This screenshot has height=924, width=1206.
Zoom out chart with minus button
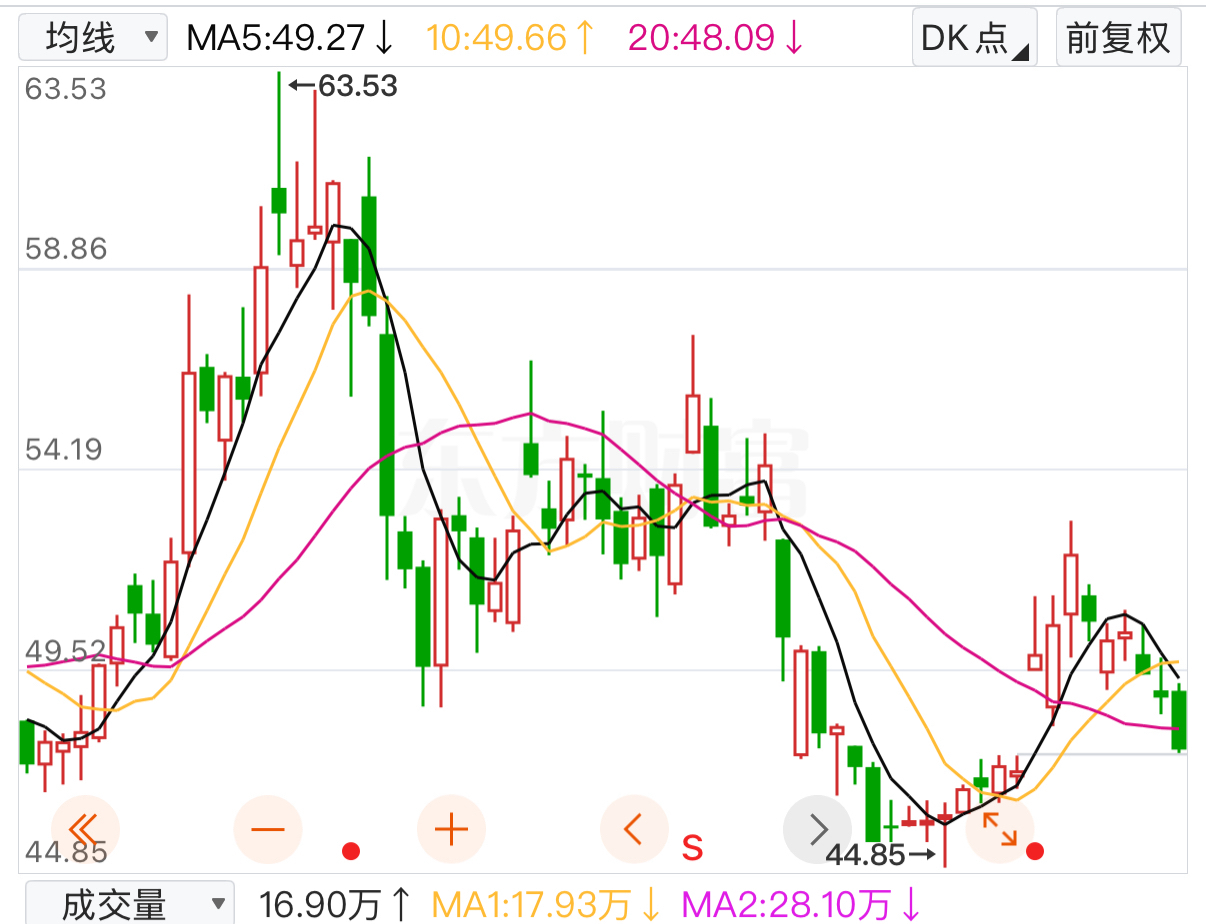point(268,829)
